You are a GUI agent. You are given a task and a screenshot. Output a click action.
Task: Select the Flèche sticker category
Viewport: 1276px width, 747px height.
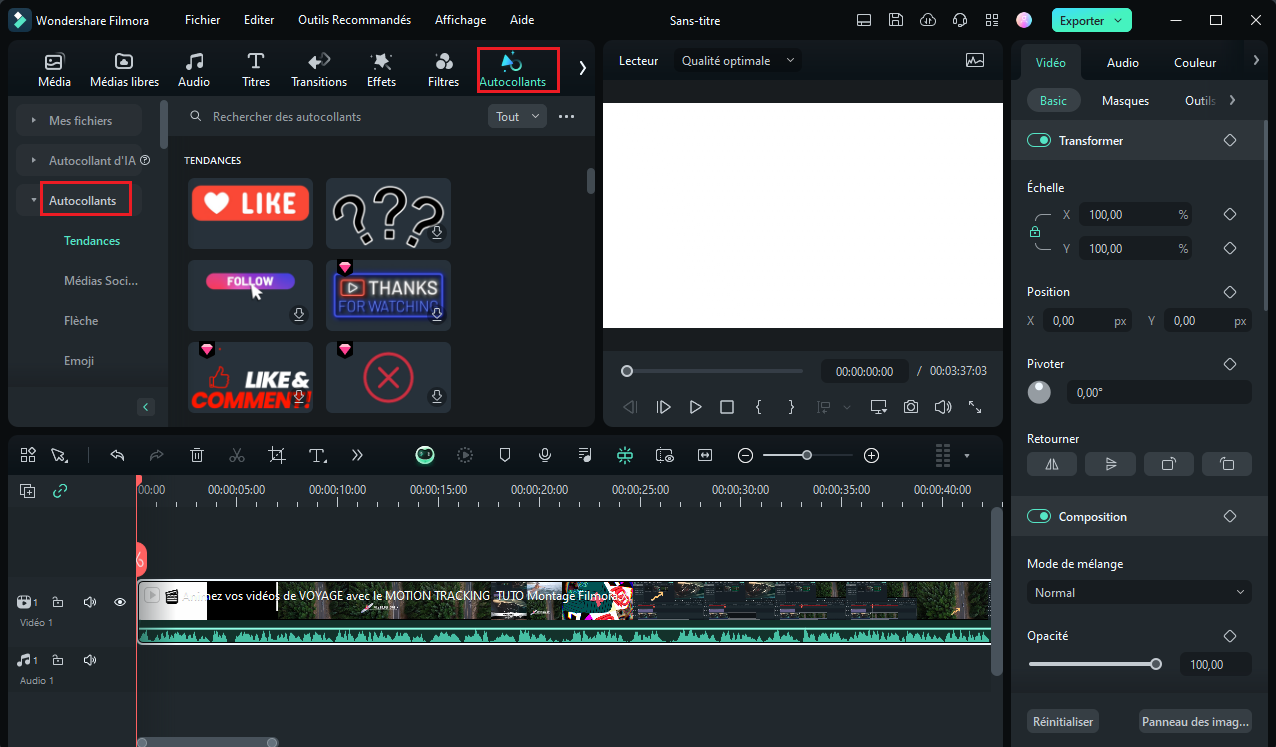[81, 321]
